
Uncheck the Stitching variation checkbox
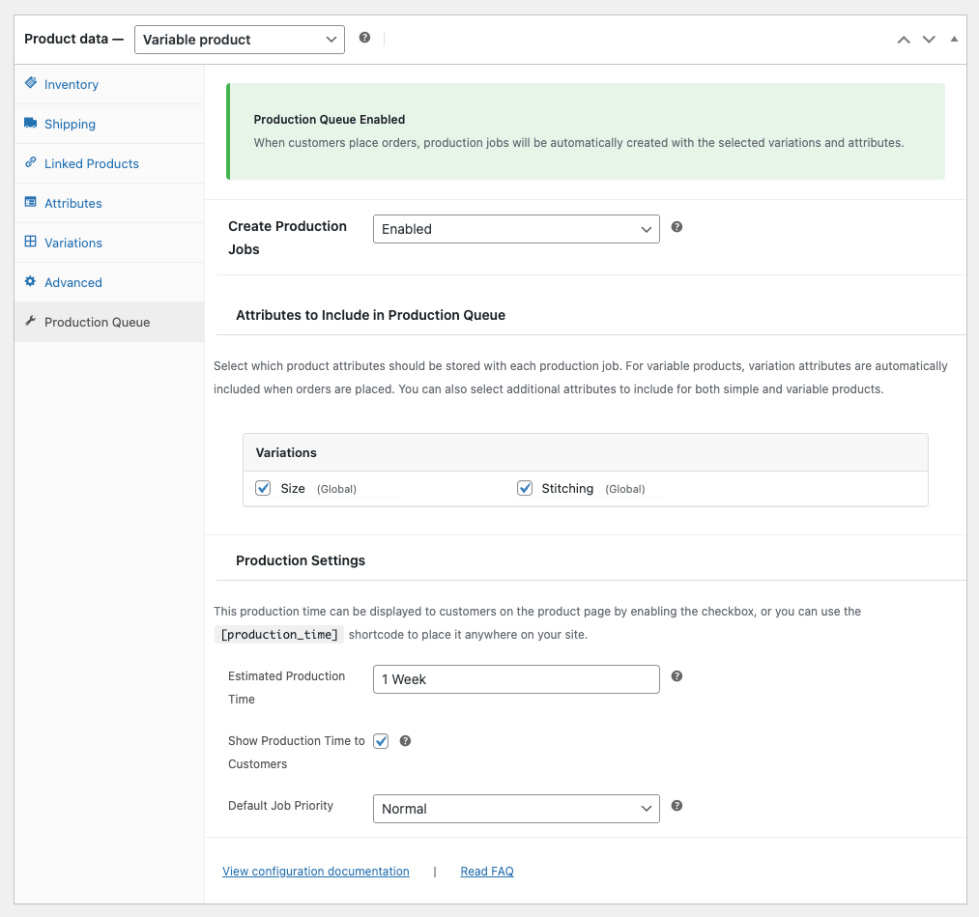[525, 488]
